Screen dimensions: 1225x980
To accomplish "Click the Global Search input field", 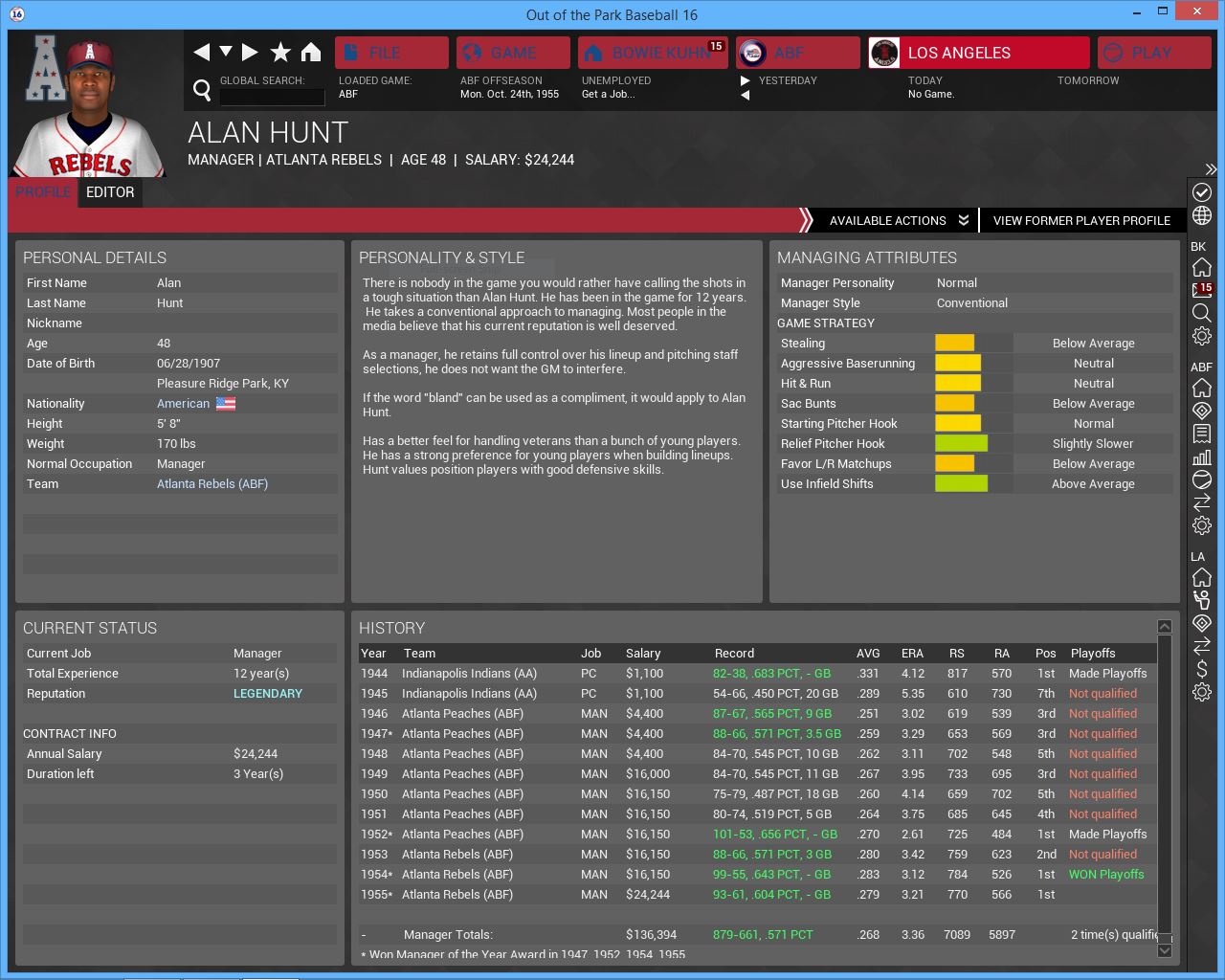I will (x=272, y=97).
